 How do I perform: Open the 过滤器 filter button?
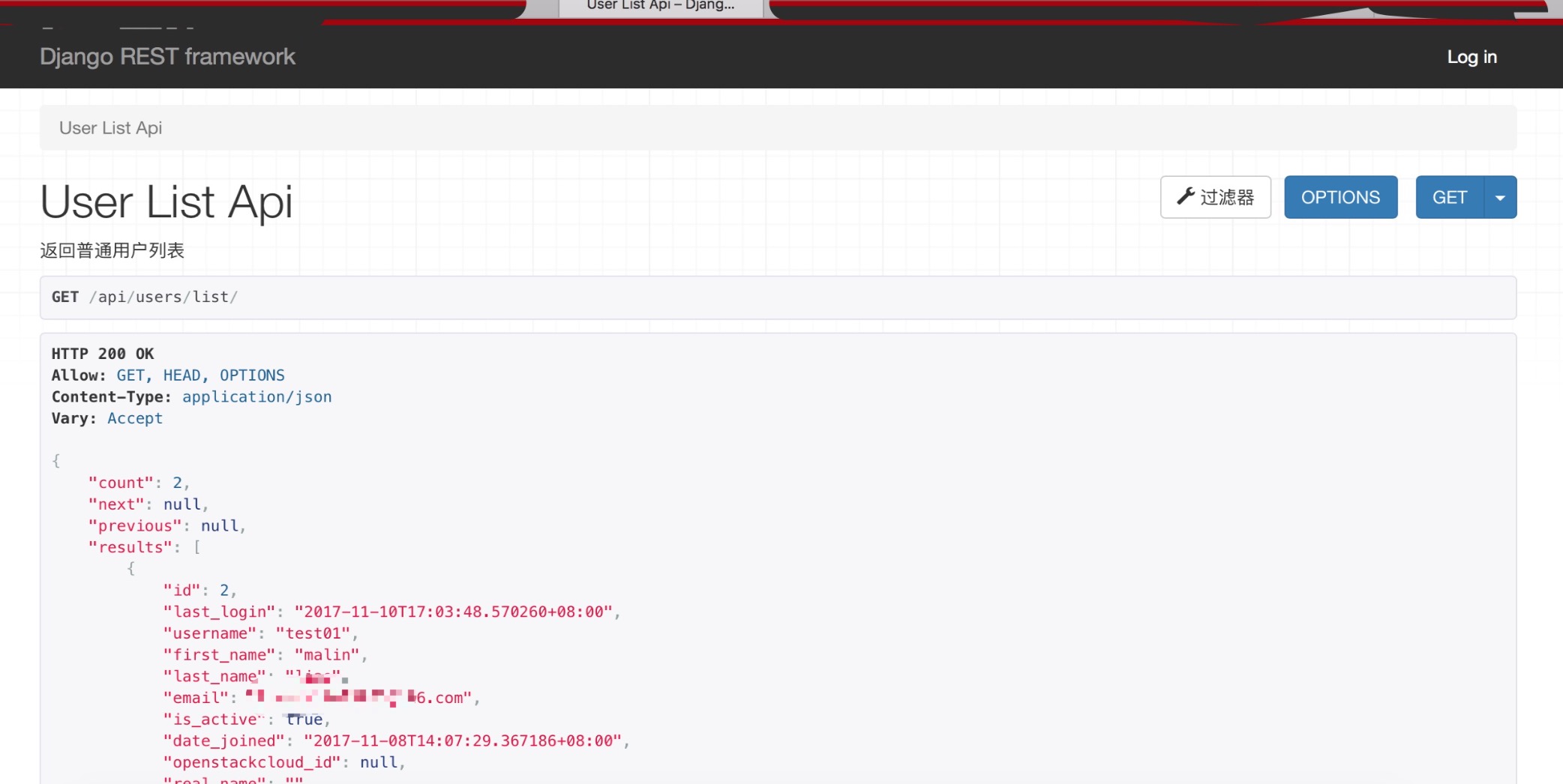[1215, 197]
